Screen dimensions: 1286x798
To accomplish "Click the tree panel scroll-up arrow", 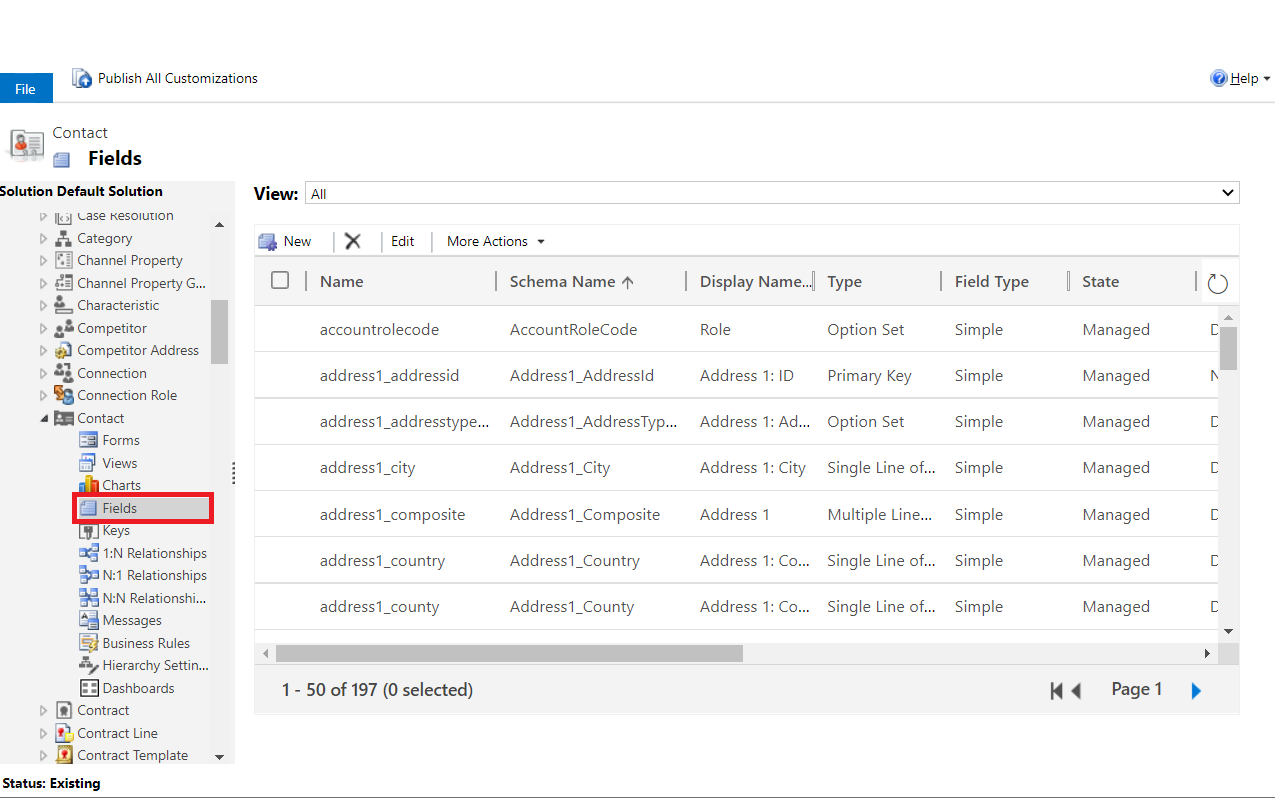I will [219, 225].
